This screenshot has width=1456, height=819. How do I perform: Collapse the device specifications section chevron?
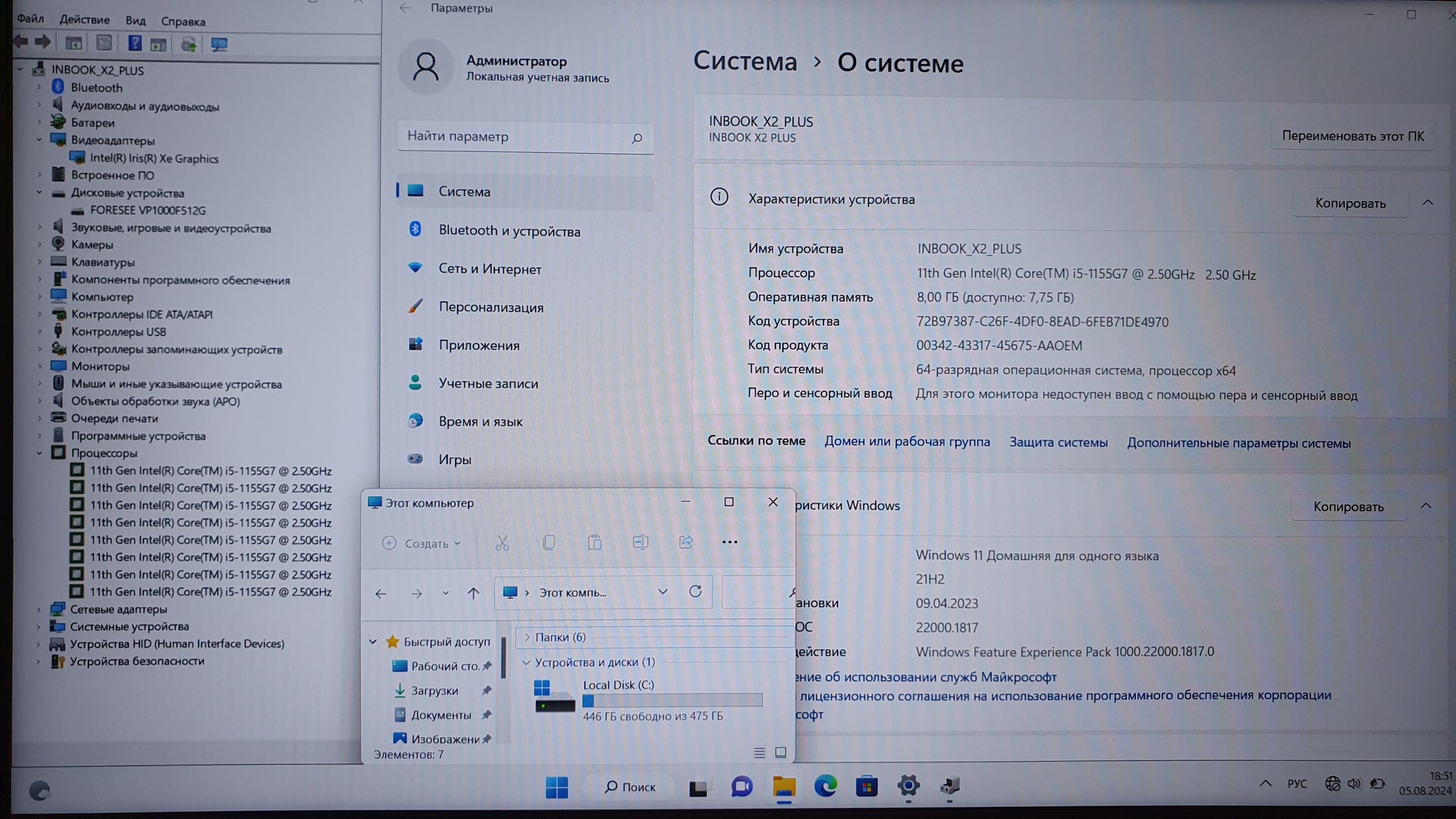click(x=1428, y=203)
